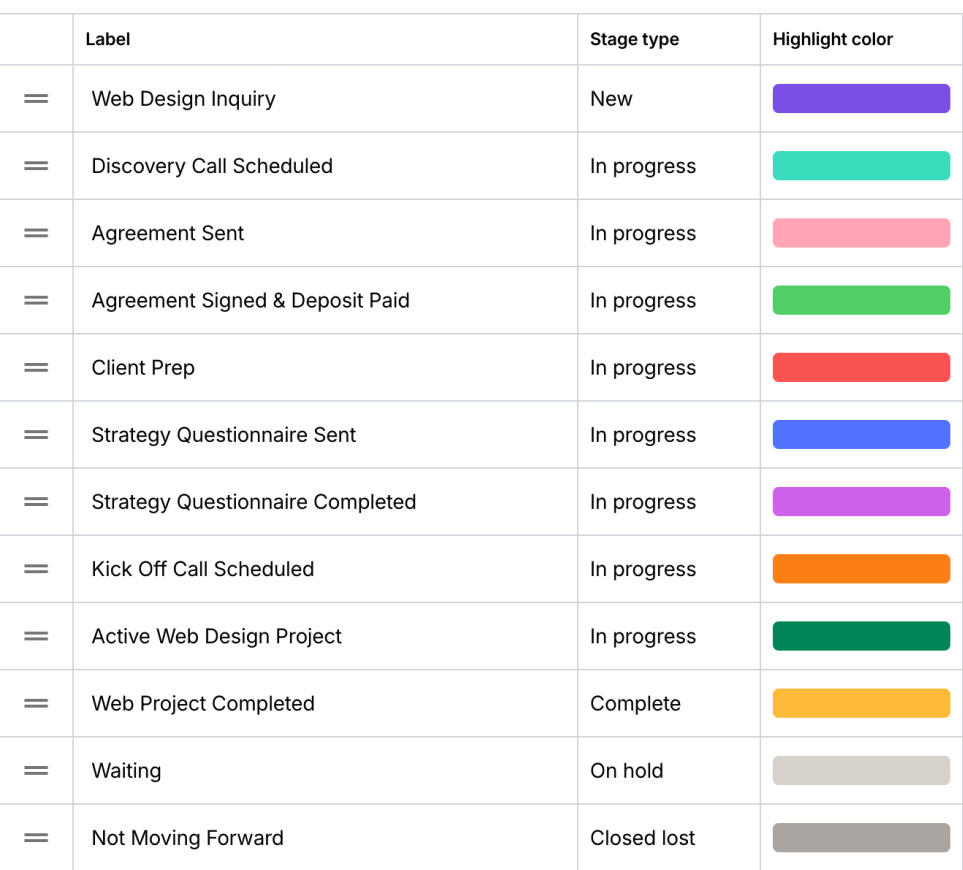Select the gray swatch for Not Moving Forward

pos(860,837)
